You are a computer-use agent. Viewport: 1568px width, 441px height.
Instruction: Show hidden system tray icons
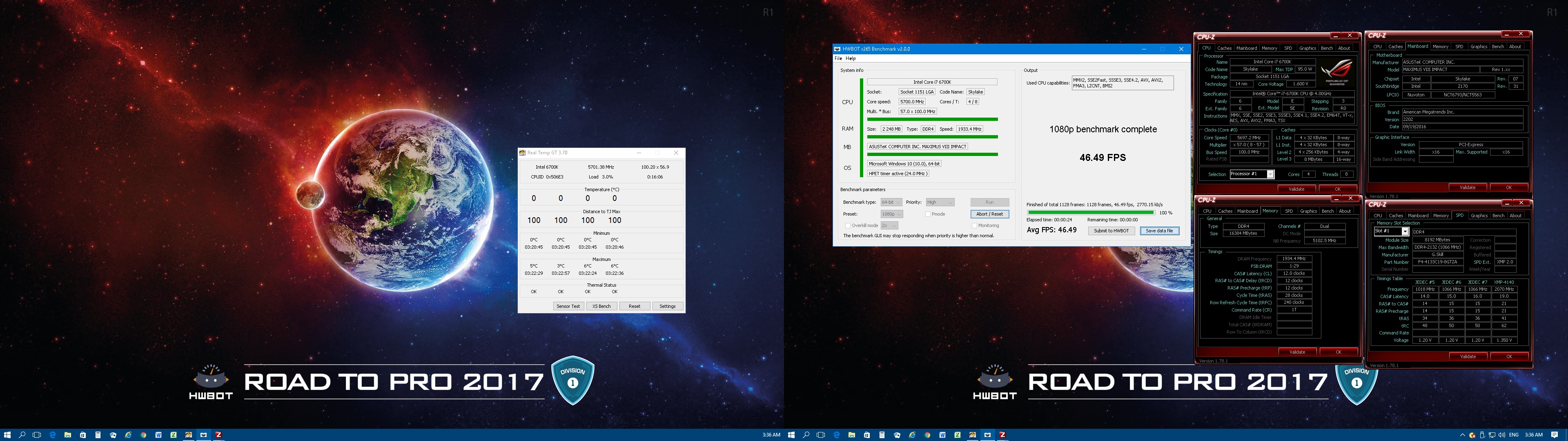click(1463, 435)
